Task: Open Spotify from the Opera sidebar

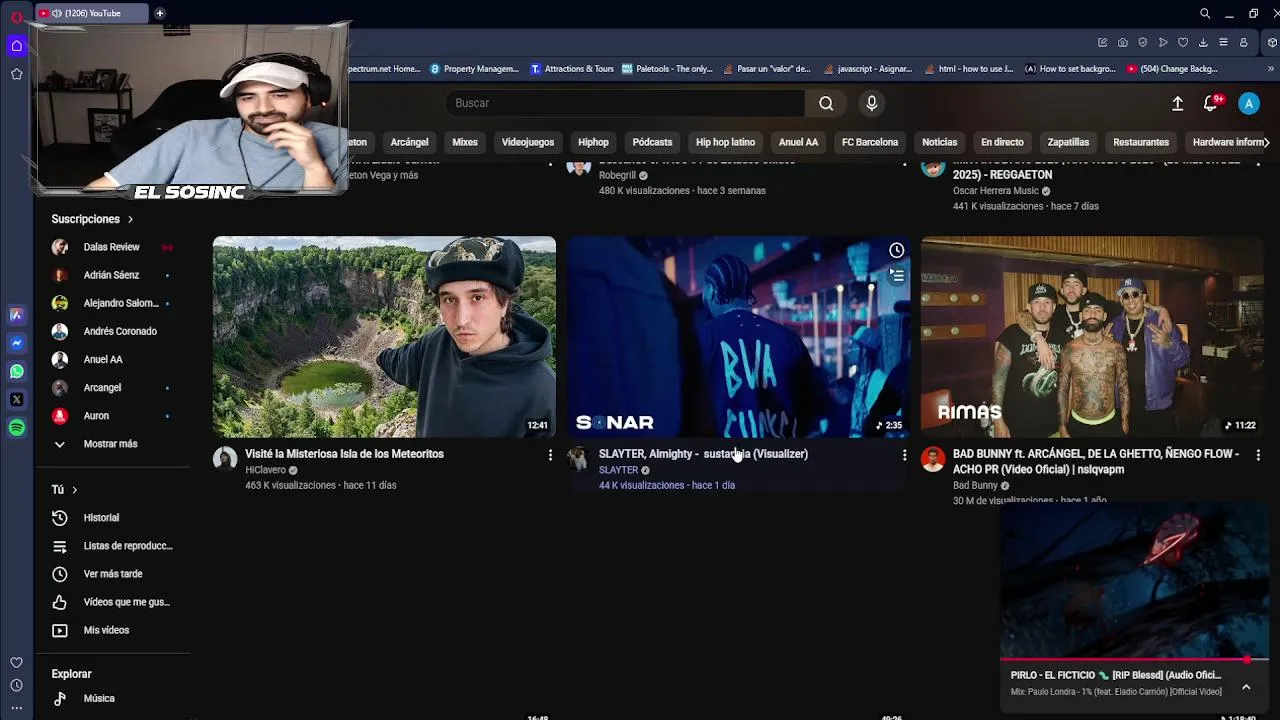Action: pos(16,427)
